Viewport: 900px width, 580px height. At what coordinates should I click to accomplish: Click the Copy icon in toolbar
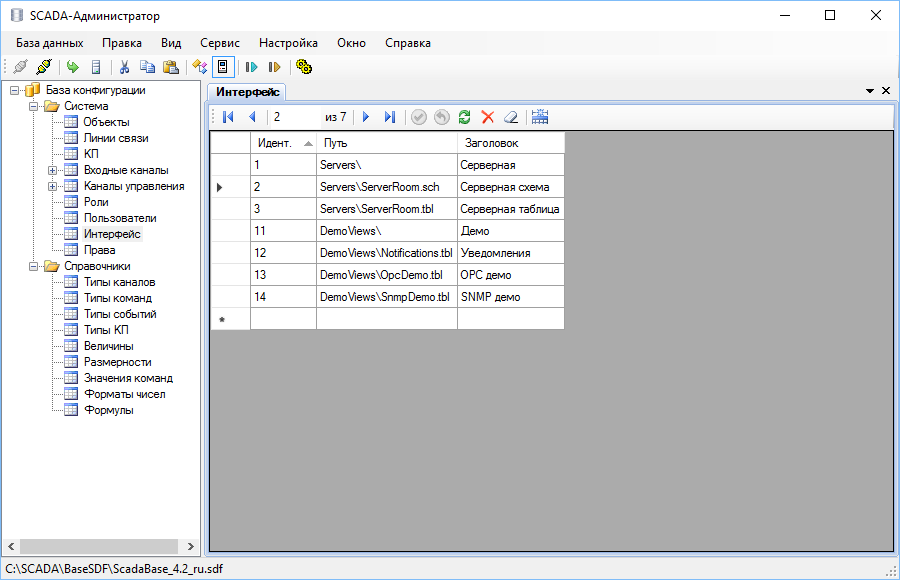click(x=148, y=67)
